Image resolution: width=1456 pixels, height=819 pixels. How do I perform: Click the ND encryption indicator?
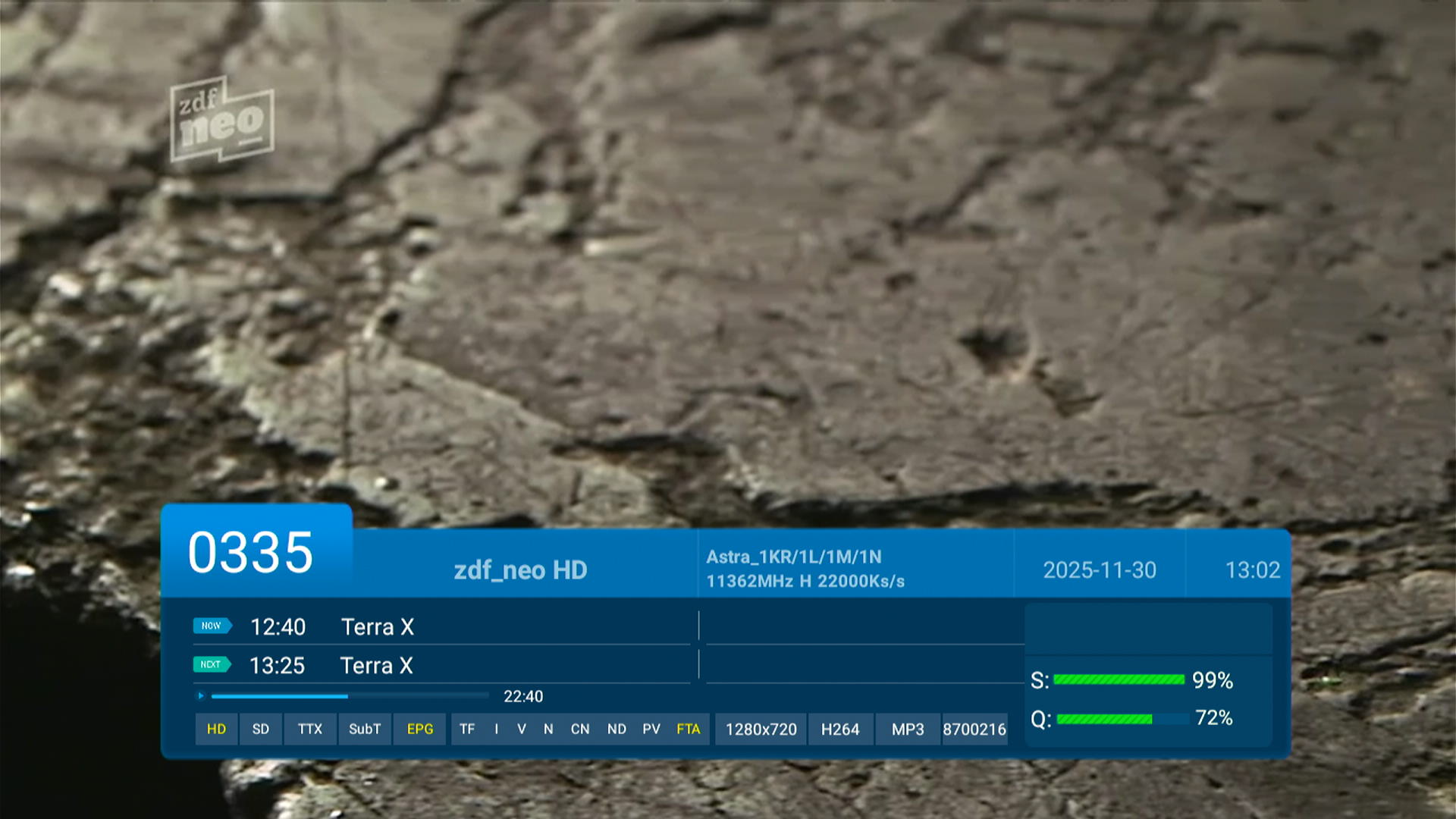tap(616, 729)
